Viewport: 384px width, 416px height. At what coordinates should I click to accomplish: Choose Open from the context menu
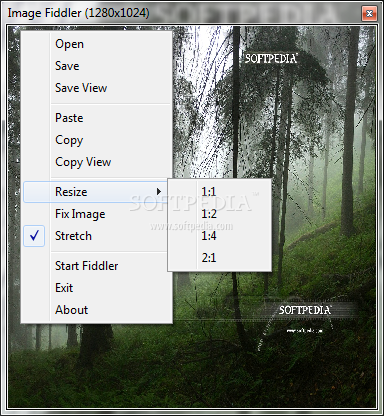(97, 44)
